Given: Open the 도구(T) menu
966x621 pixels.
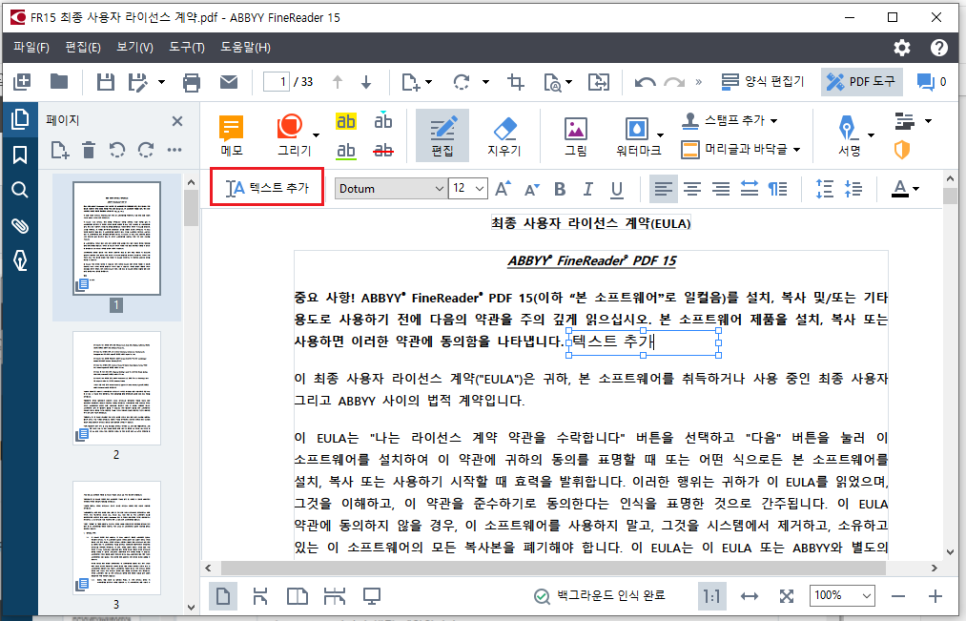Looking at the screenshot, I should [187, 47].
